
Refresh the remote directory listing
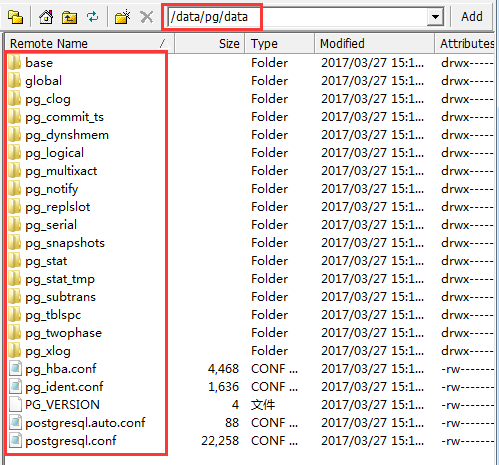[x=92, y=16]
